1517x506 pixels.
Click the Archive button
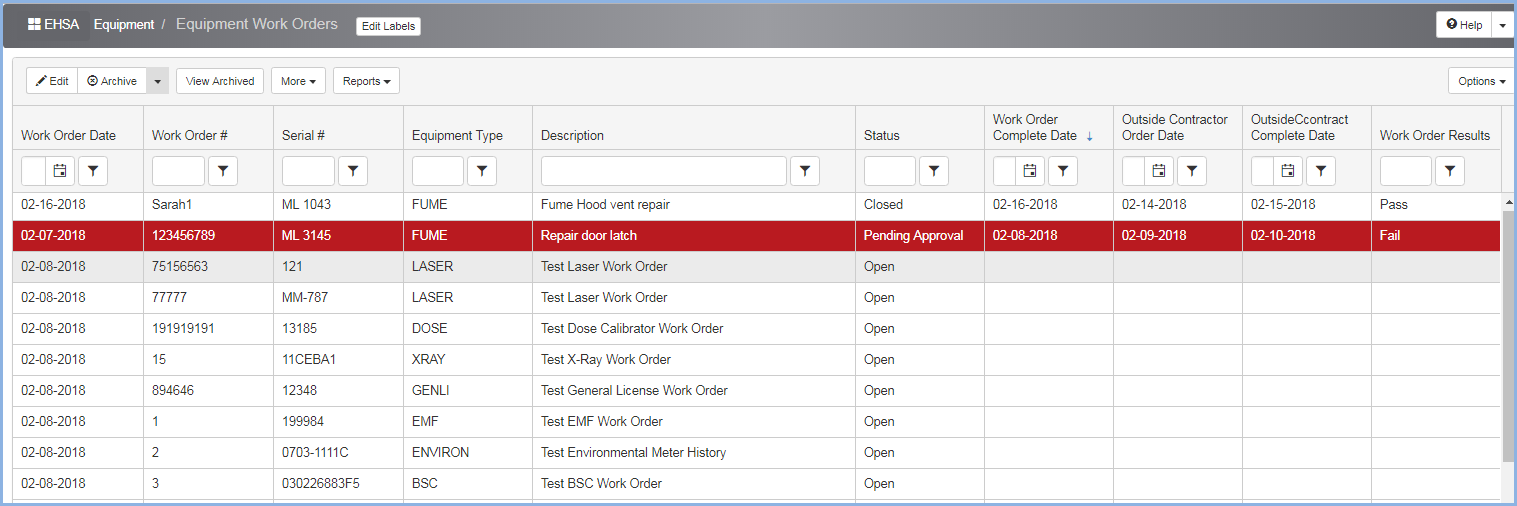click(x=112, y=81)
